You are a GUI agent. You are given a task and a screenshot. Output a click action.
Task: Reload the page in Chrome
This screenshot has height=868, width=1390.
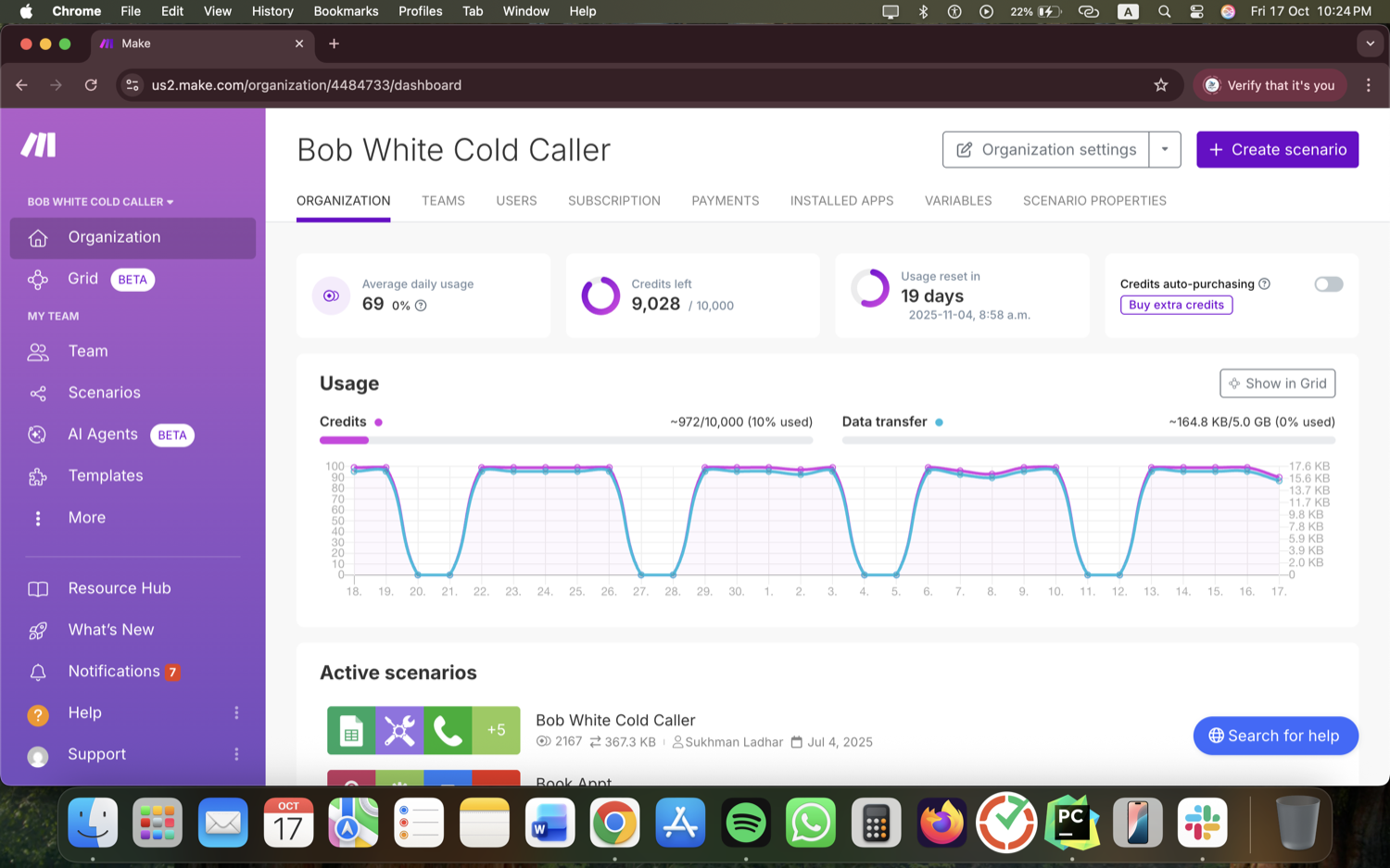91,85
